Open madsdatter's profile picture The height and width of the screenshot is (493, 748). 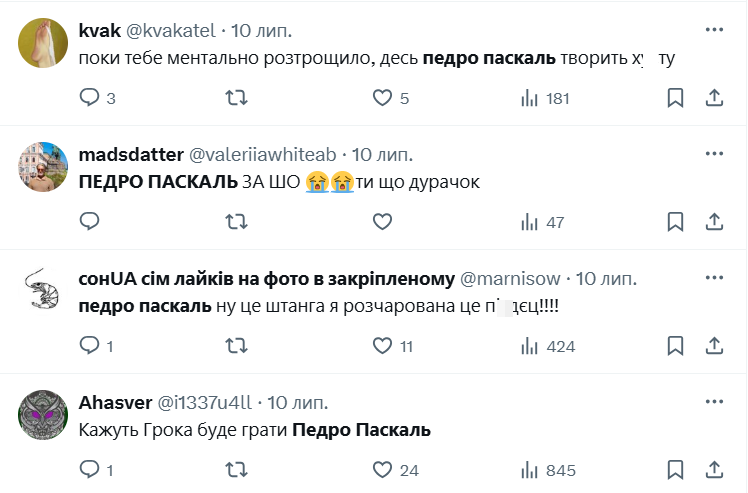point(44,167)
